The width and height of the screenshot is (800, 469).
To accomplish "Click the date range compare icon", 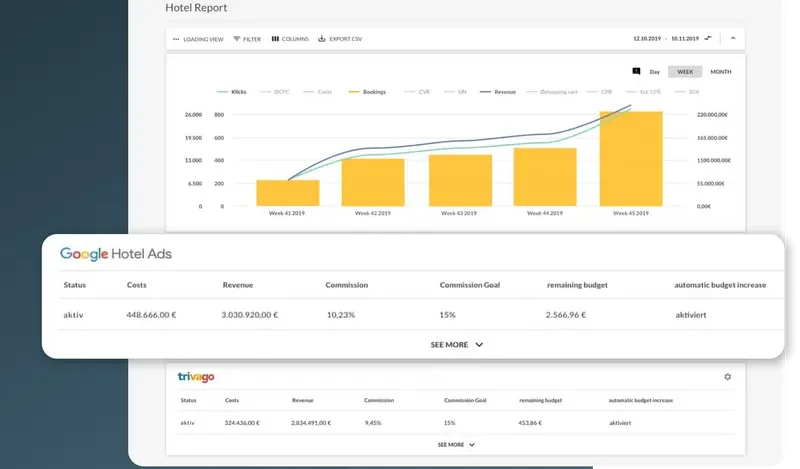I will pyautogui.click(x=708, y=39).
